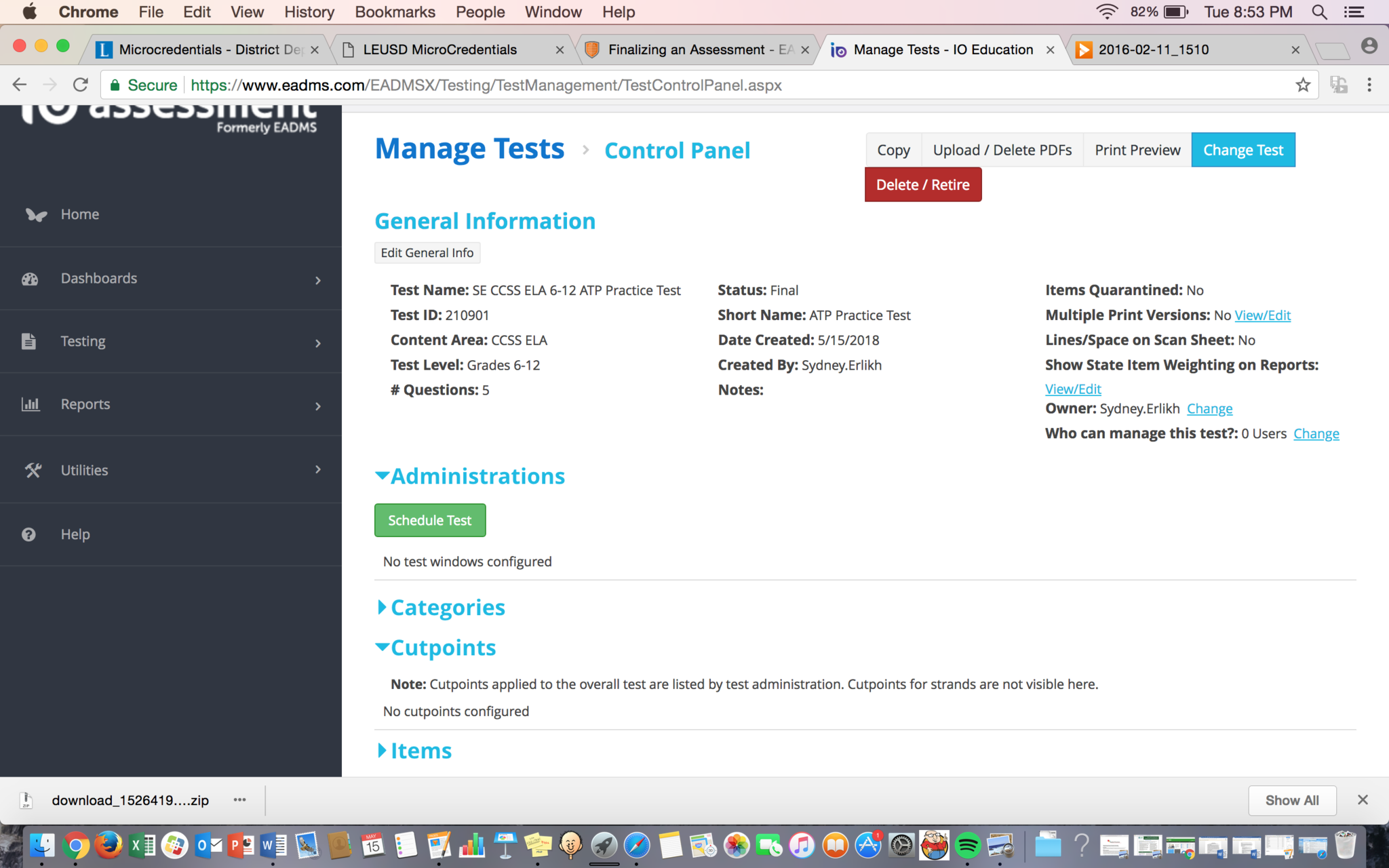Viewport: 1389px width, 868px height.
Task: Click the Home butterfly icon in sidebar
Action: [36, 215]
